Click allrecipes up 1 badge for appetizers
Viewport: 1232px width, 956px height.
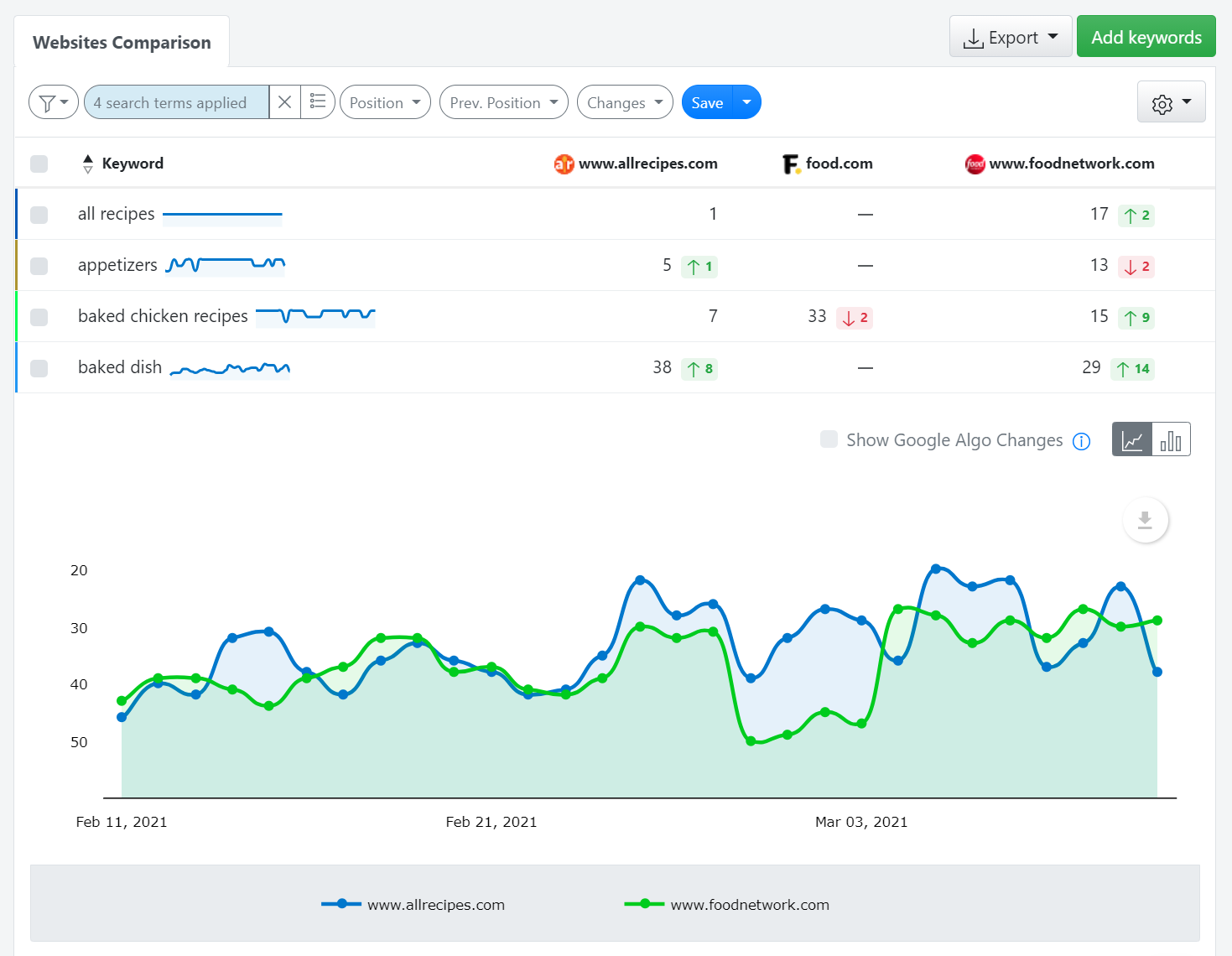pyautogui.click(x=699, y=267)
